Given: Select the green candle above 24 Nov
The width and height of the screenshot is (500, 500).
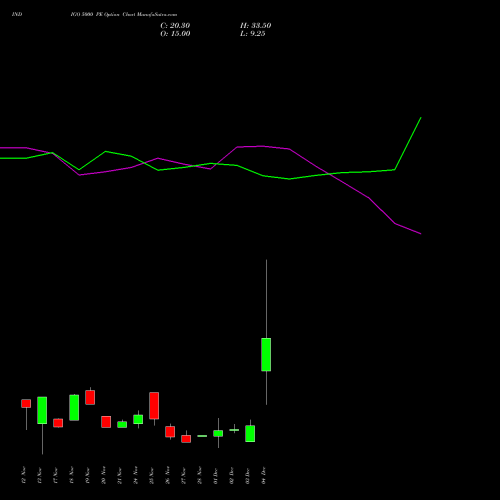Looking at the screenshot, I should 138,419.
